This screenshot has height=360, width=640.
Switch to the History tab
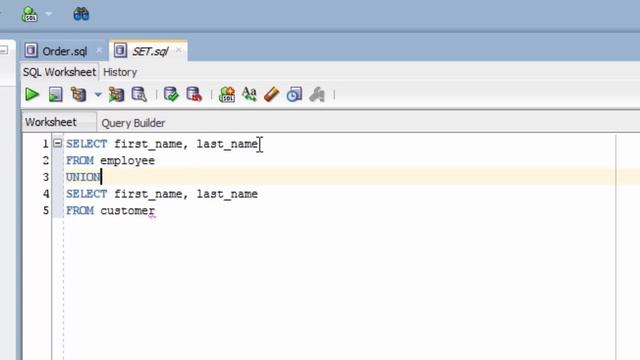pos(120,72)
